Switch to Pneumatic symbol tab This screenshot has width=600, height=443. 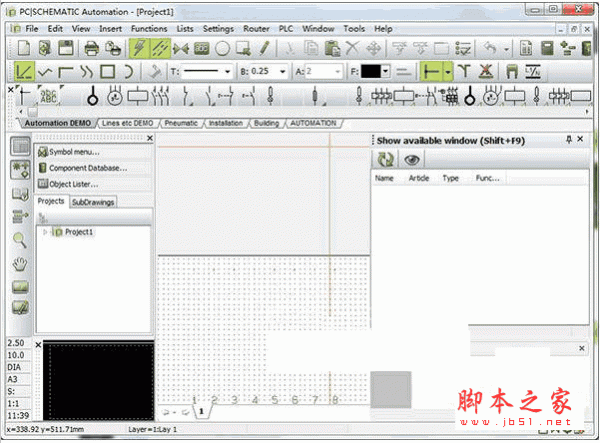[x=181, y=123]
